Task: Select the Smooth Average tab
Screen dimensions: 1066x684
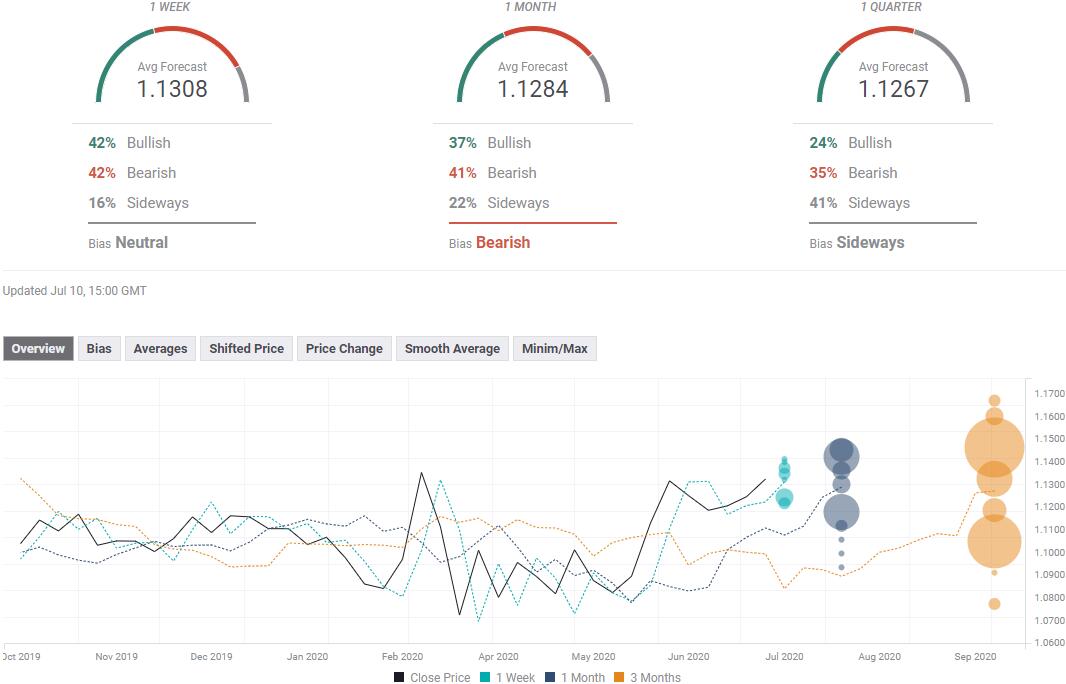Action: (452, 349)
